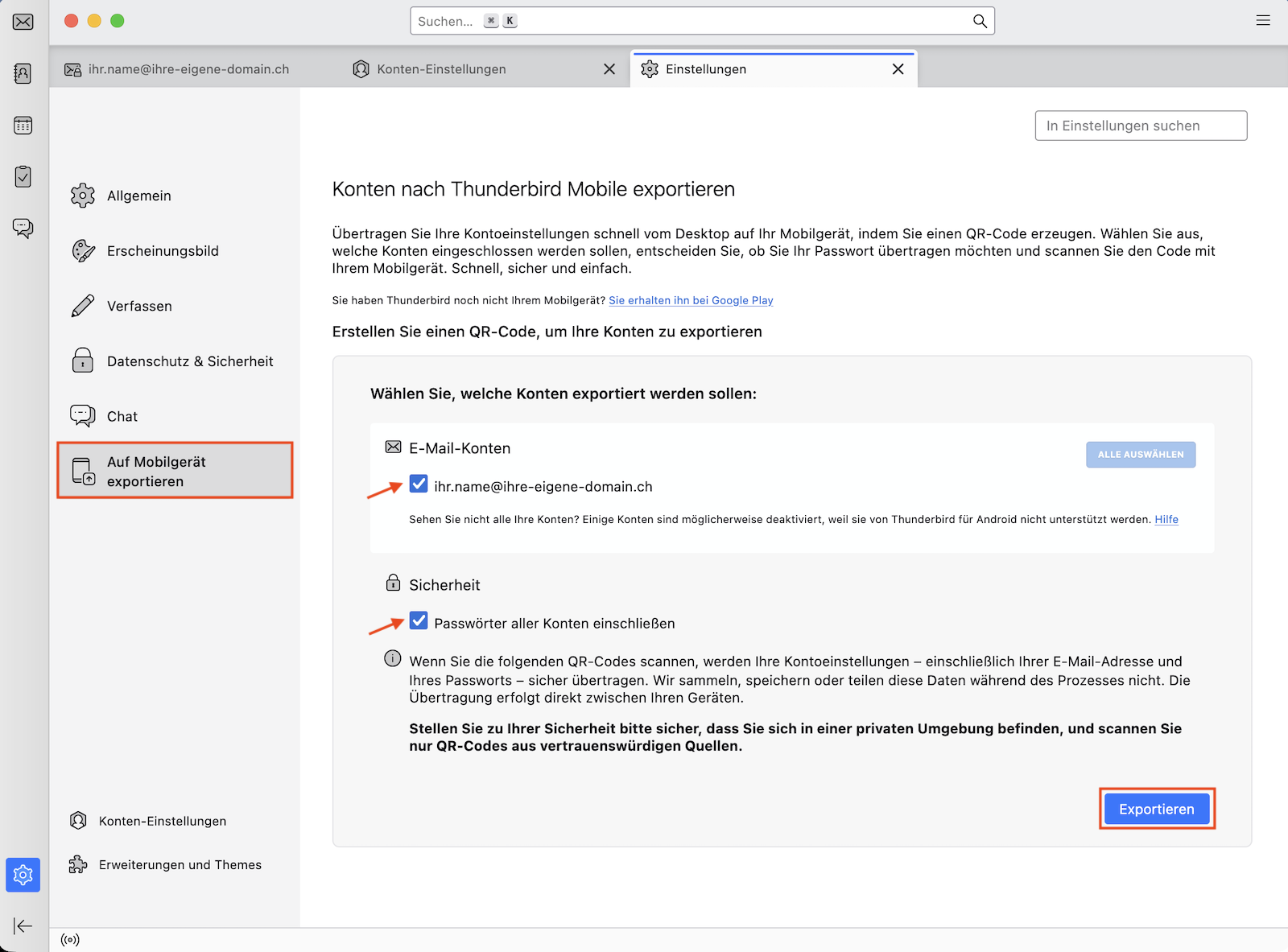Uncheck the ihr.name@ihre-eigene-domain.ch account checkbox
The height and width of the screenshot is (952, 1288).
tap(419, 484)
